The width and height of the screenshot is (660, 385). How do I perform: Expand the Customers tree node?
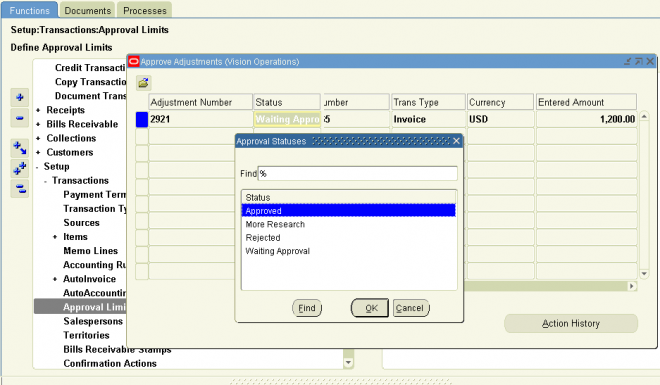point(38,152)
